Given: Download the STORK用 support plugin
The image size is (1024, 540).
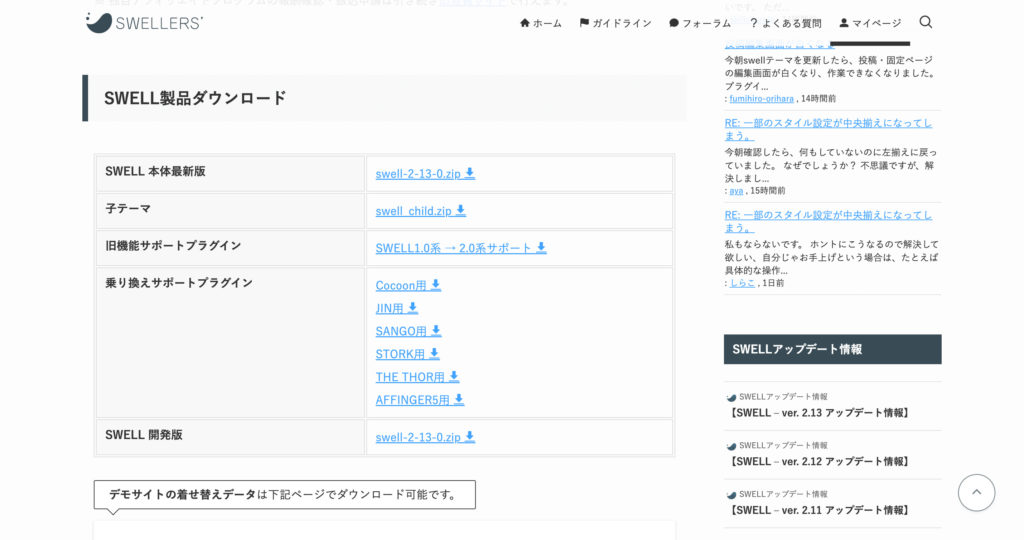Looking at the screenshot, I should 400,354.
